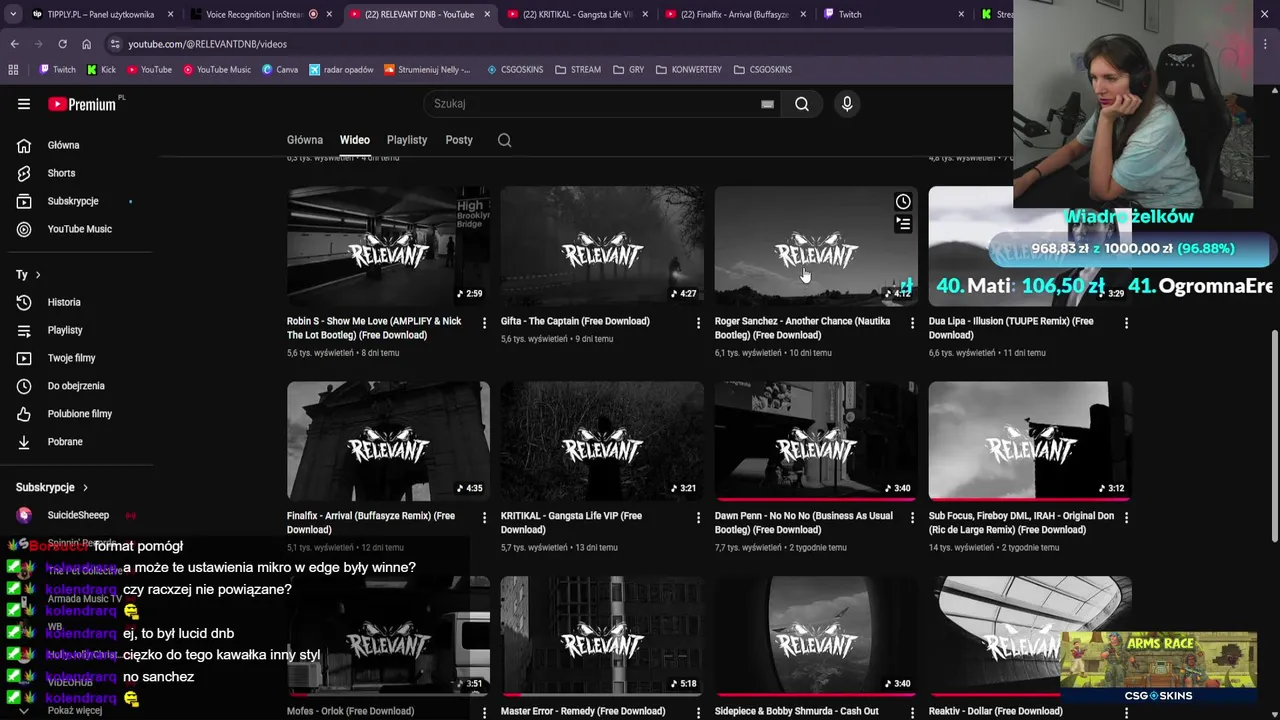1280x720 pixels.
Task: Click the search magnifier button
Action: point(802,104)
